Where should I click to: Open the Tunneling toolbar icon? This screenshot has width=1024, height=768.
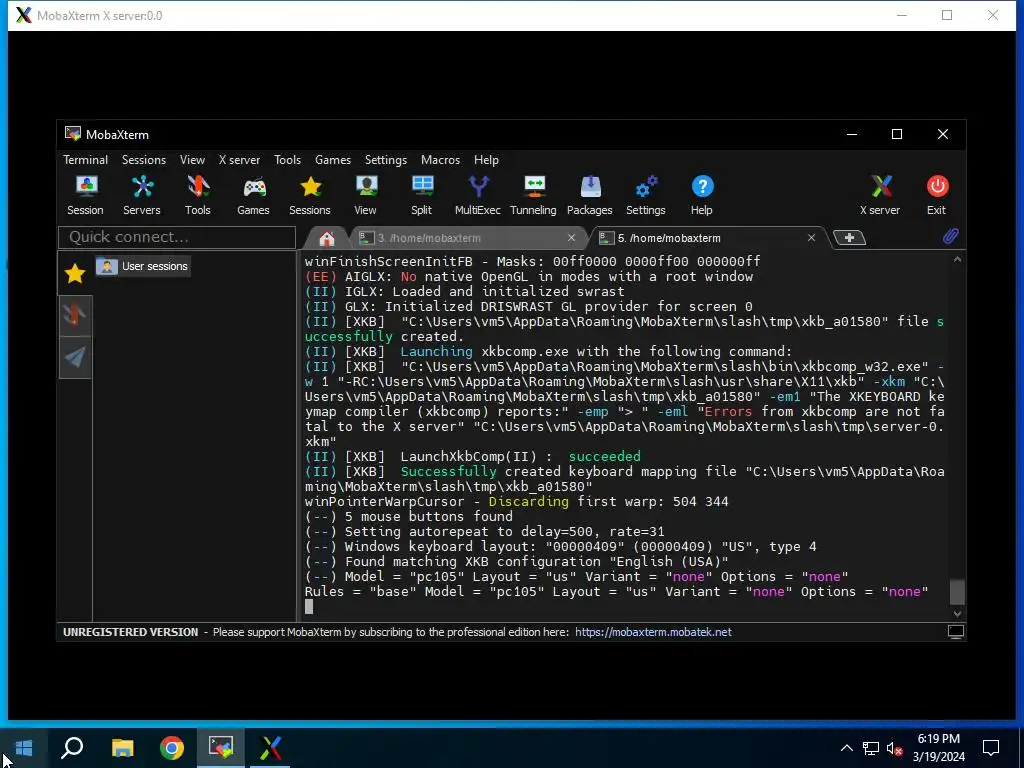coord(534,195)
